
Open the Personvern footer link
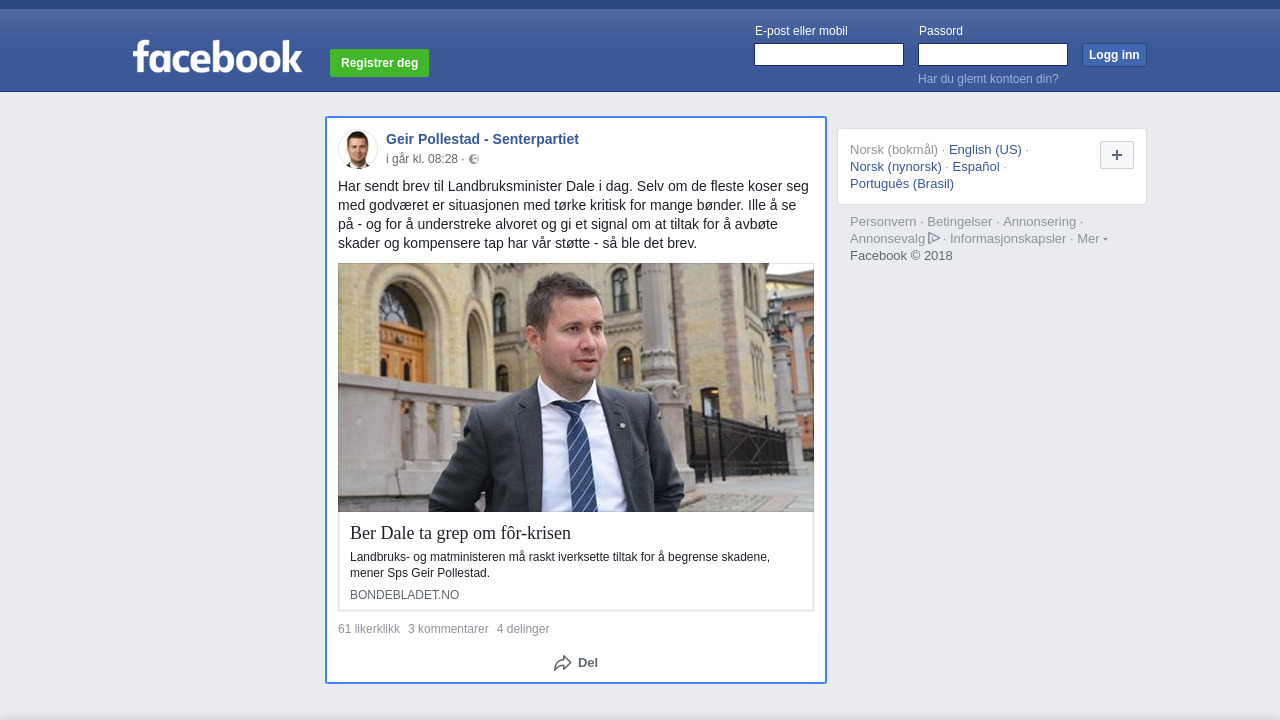click(x=883, y=222)
